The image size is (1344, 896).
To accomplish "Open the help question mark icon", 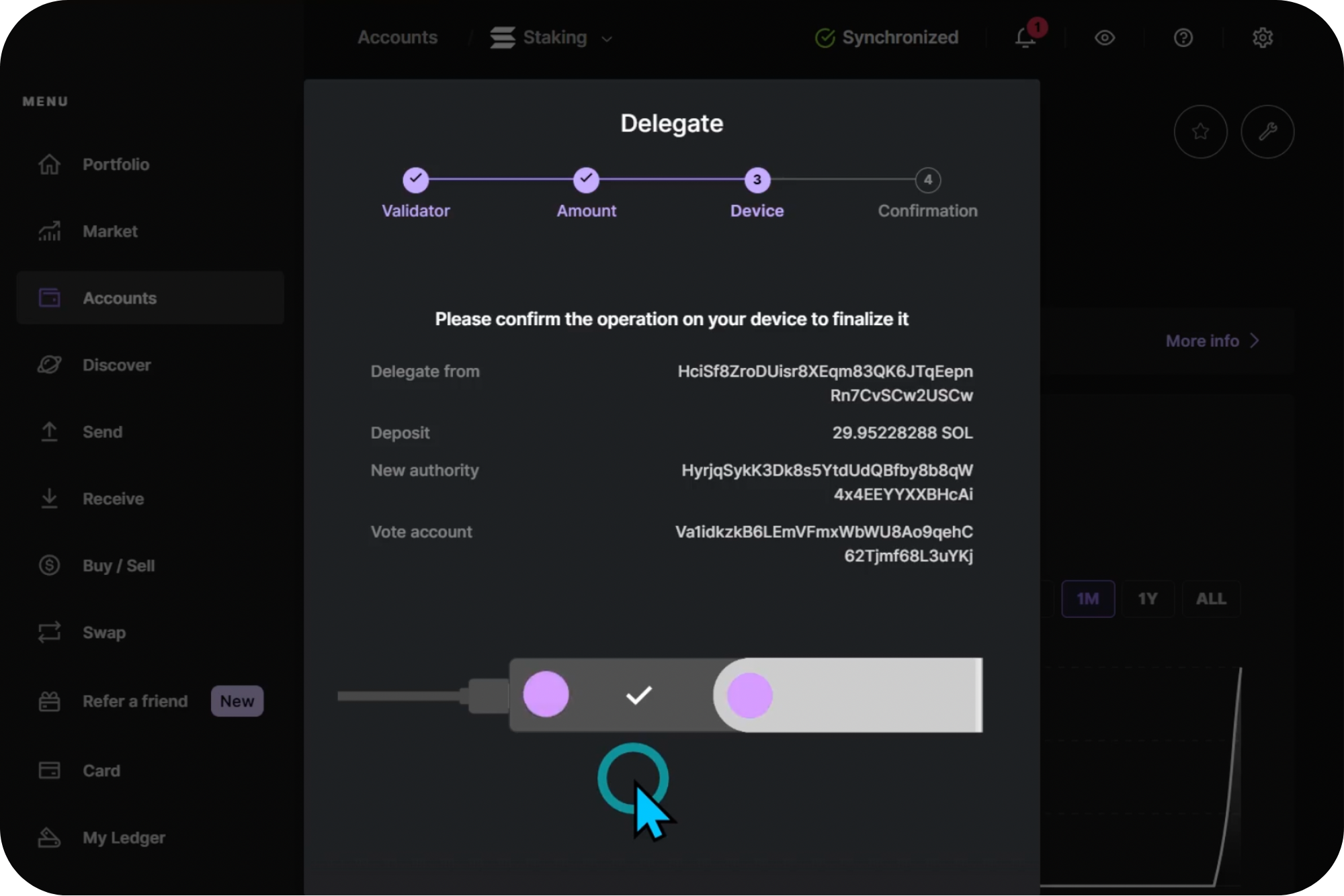I will 1183,38.
